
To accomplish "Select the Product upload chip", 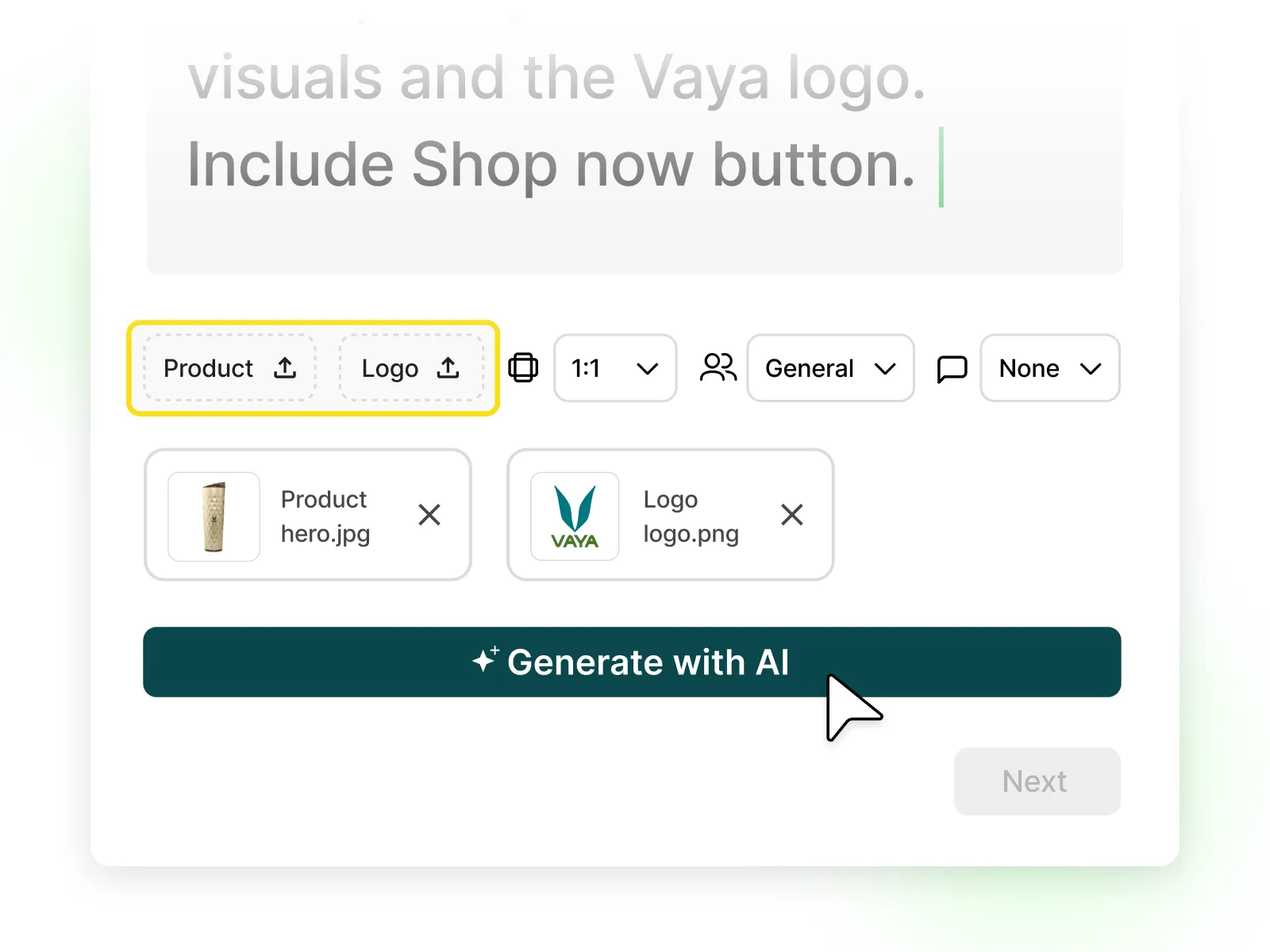I will point(229,368).
